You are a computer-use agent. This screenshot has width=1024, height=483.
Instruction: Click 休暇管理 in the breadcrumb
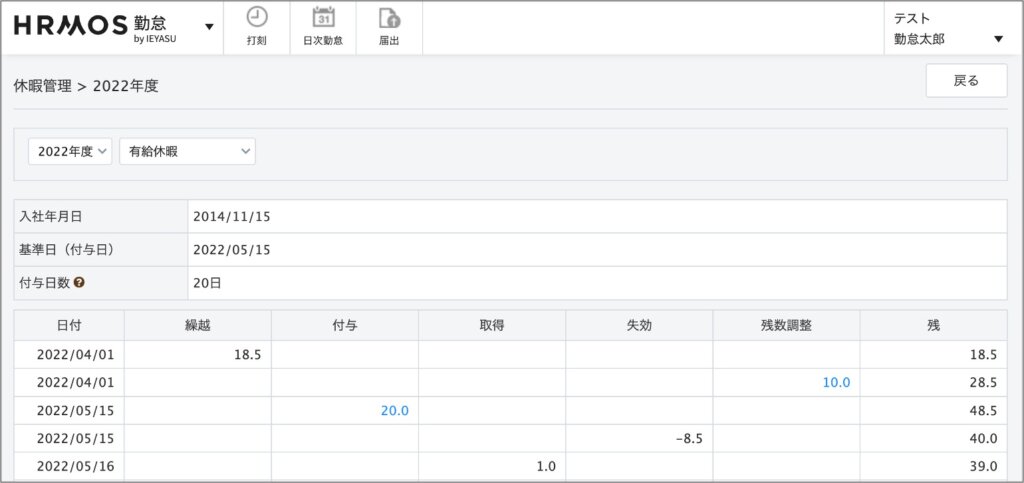pyautogui.click(x=42, y=86)
